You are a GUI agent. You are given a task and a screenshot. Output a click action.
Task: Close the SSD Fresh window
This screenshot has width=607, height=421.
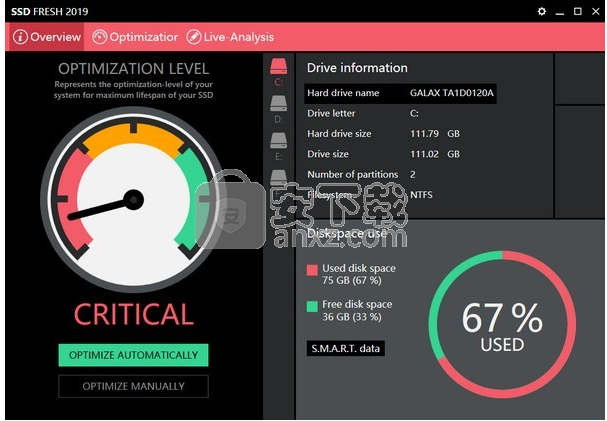coord(596,11)
